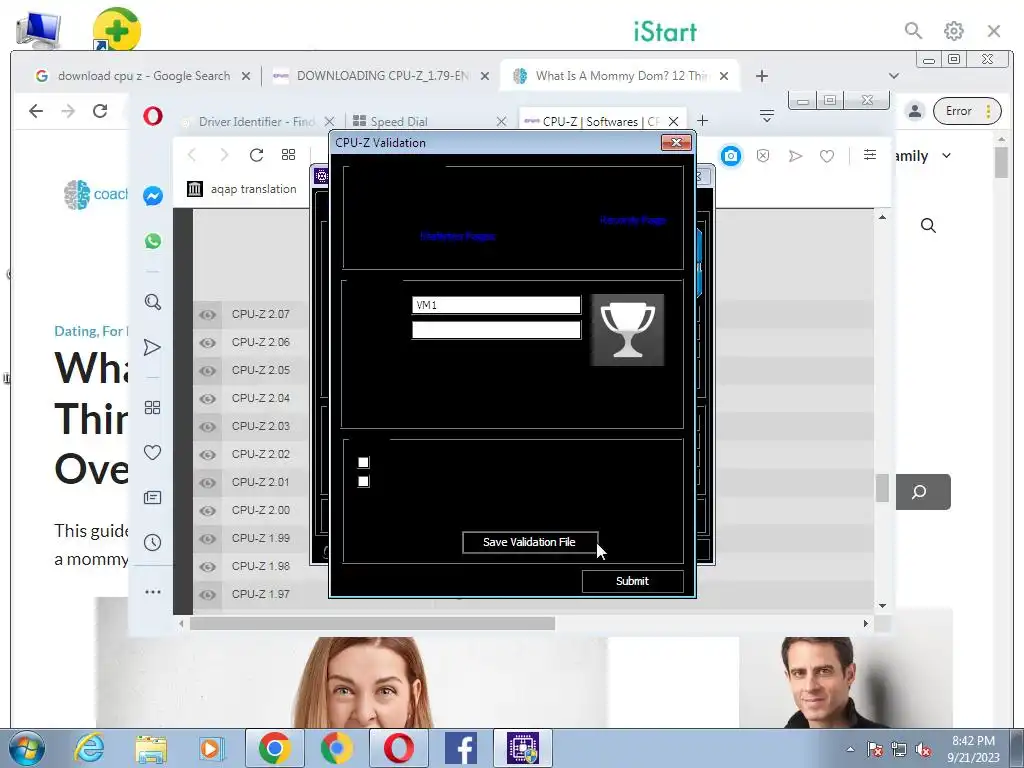Select the CPU-Z 2.00 version row
The image size is (1024, 768).
[x=261, y=510]
